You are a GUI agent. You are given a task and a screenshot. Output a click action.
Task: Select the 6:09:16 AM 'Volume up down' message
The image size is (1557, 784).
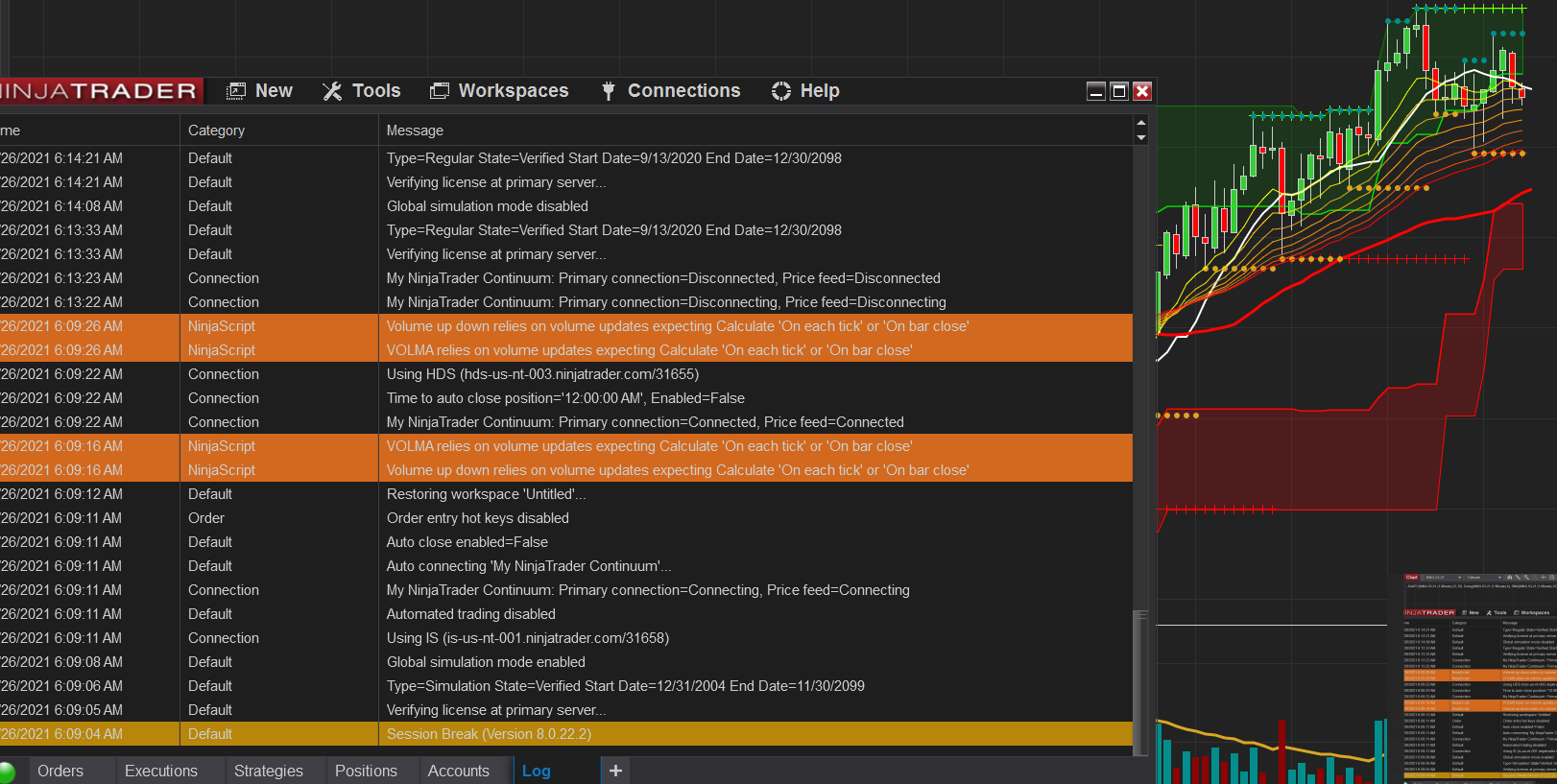tap(678, 470)
